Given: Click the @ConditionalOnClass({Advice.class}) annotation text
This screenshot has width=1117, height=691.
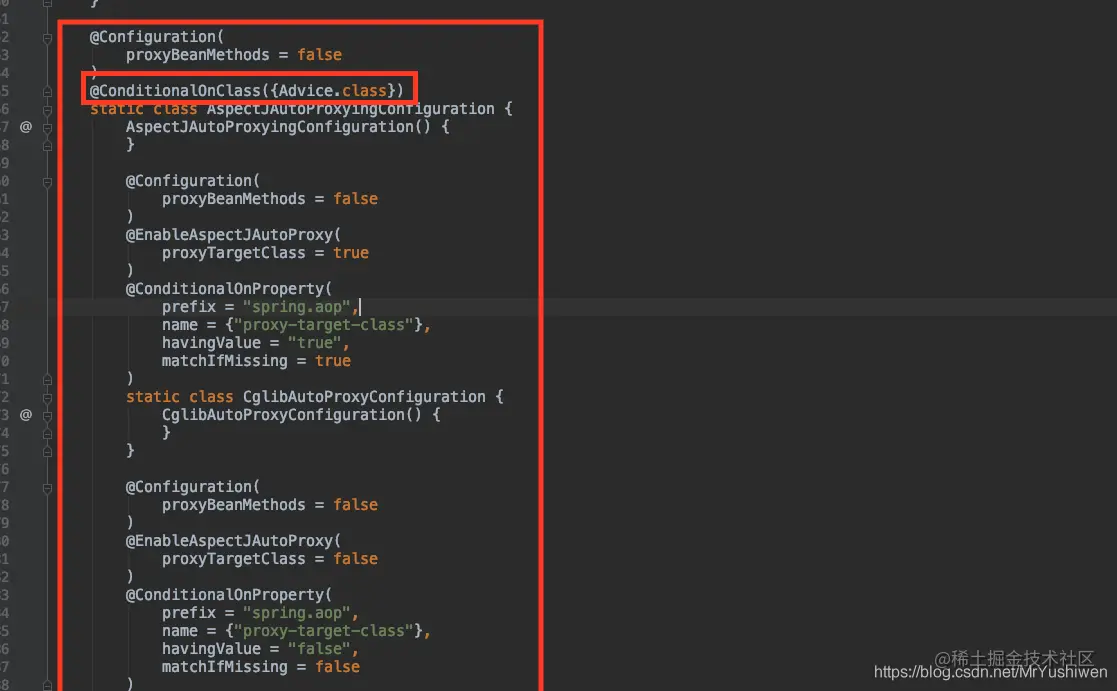Looking at the screenshot, I should [x=246, y=90].
